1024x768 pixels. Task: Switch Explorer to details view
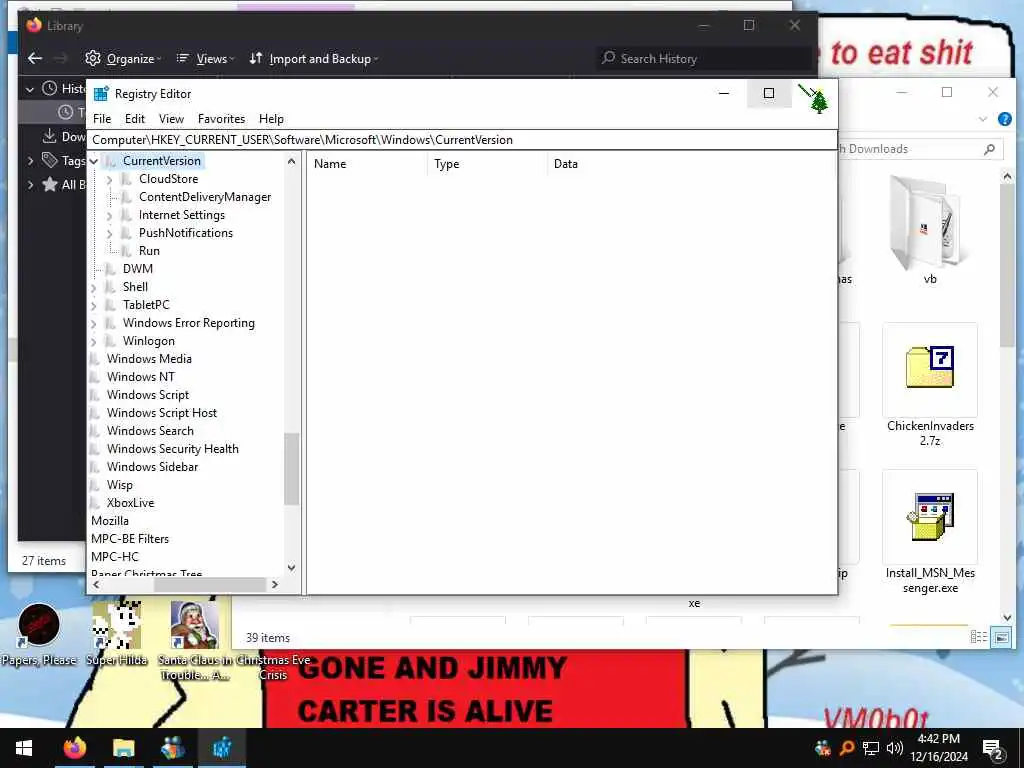point(978,637)
